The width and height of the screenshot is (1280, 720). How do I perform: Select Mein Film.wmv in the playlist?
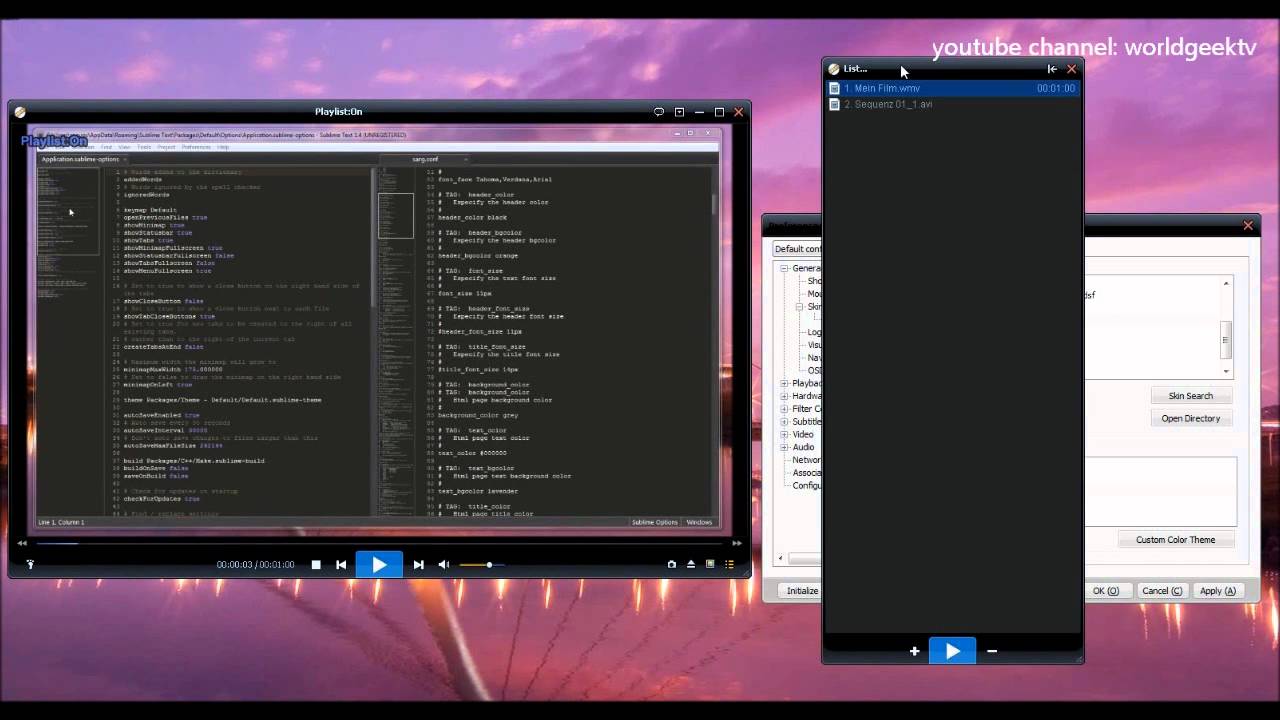pos(882,88)
